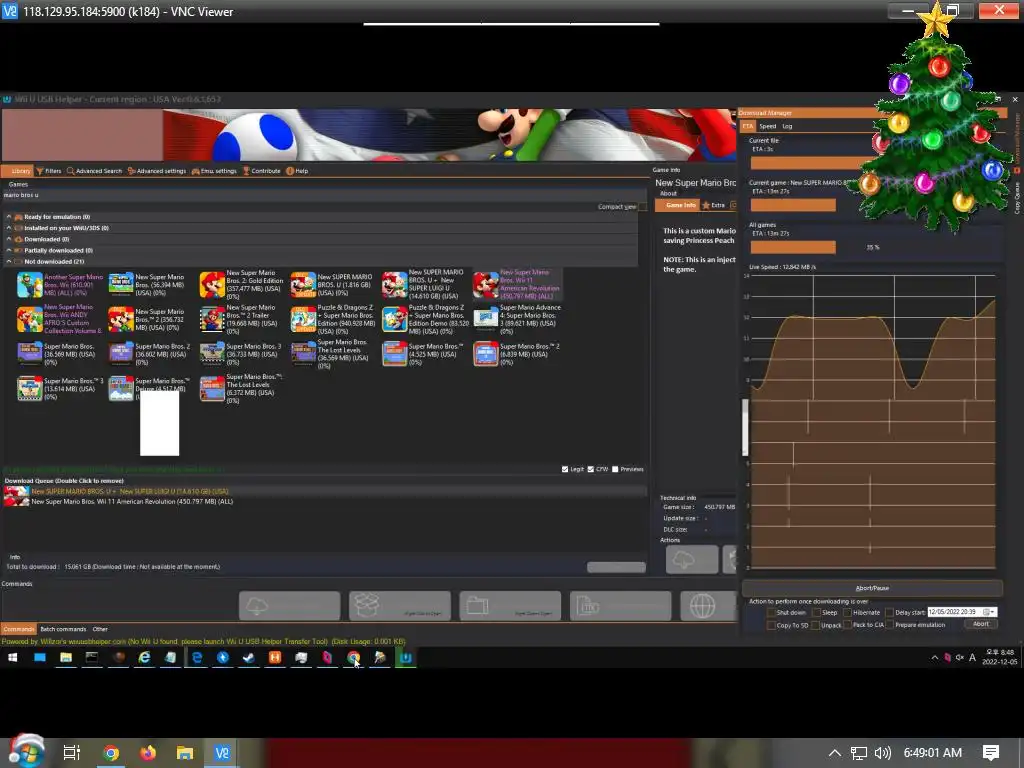Enable the Hibernate checkbox
Image resolution: width=1024 pixels, height=768 pixels.
tap(847, 613)
